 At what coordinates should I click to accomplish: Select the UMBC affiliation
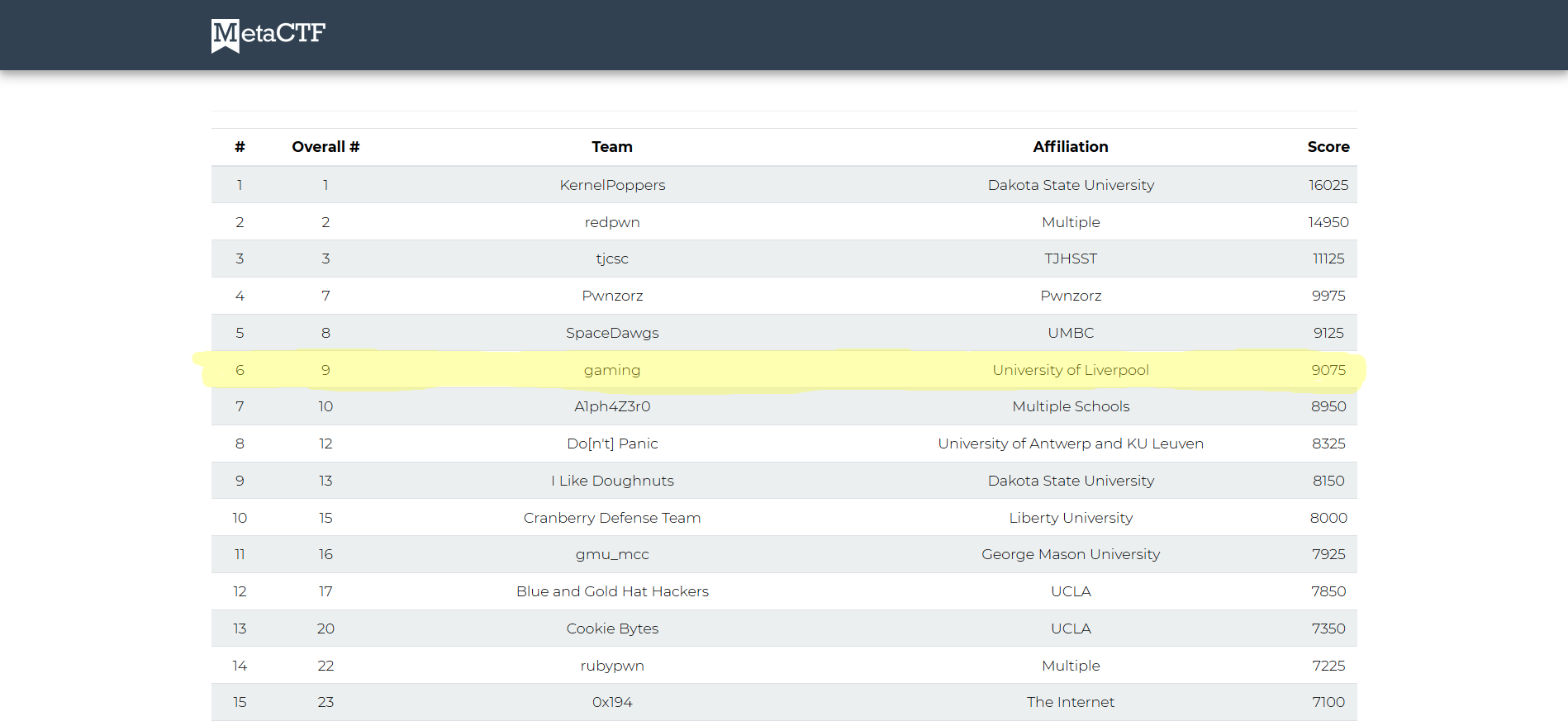[1071, 333]
